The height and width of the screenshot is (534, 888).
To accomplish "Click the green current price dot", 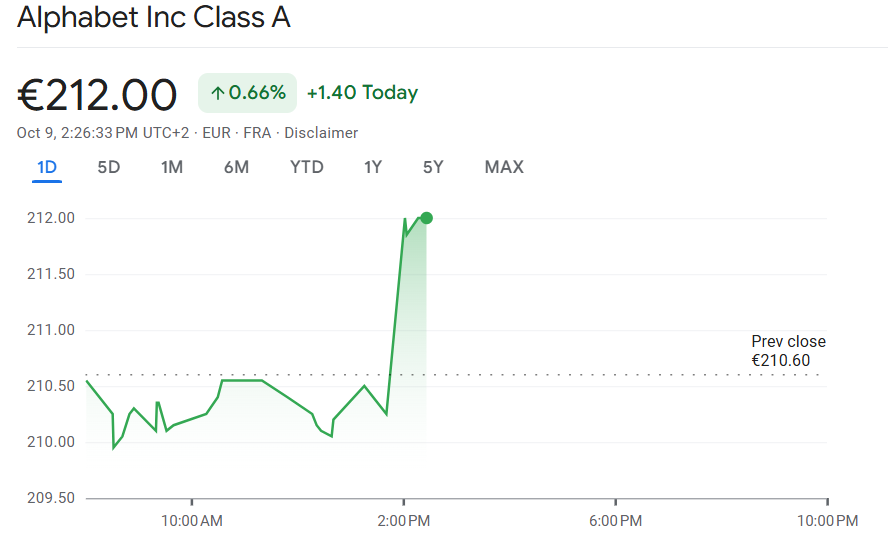I will click(x=427, y=218).
